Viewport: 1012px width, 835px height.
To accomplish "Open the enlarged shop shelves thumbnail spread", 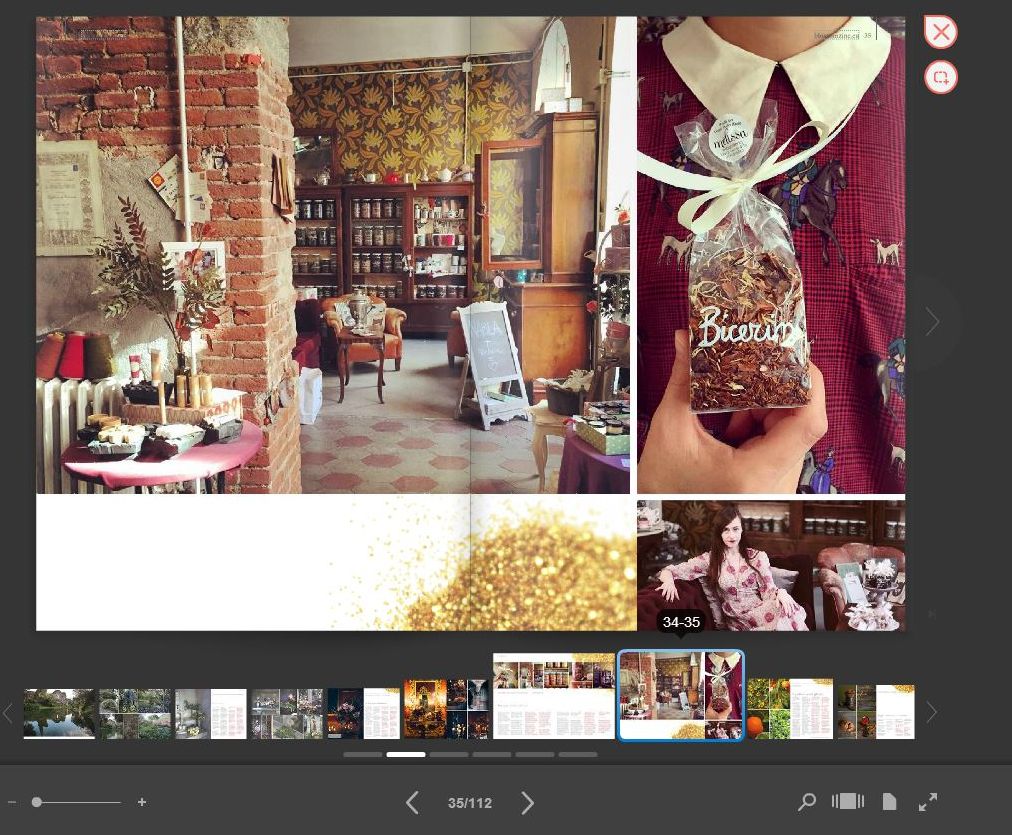I will click(554, 696).
